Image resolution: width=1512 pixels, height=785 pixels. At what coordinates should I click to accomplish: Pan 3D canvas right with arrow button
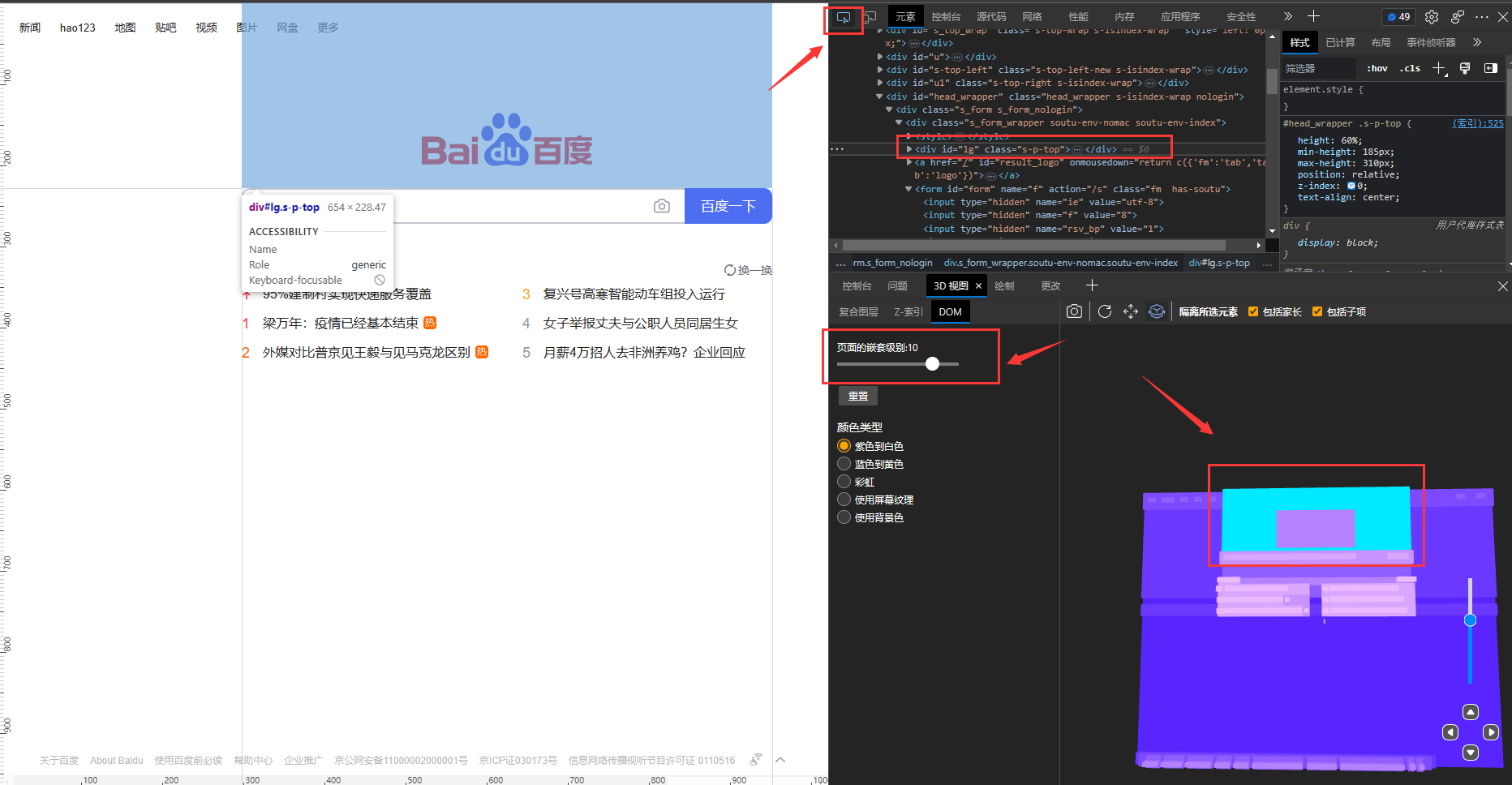(1491, 732)
